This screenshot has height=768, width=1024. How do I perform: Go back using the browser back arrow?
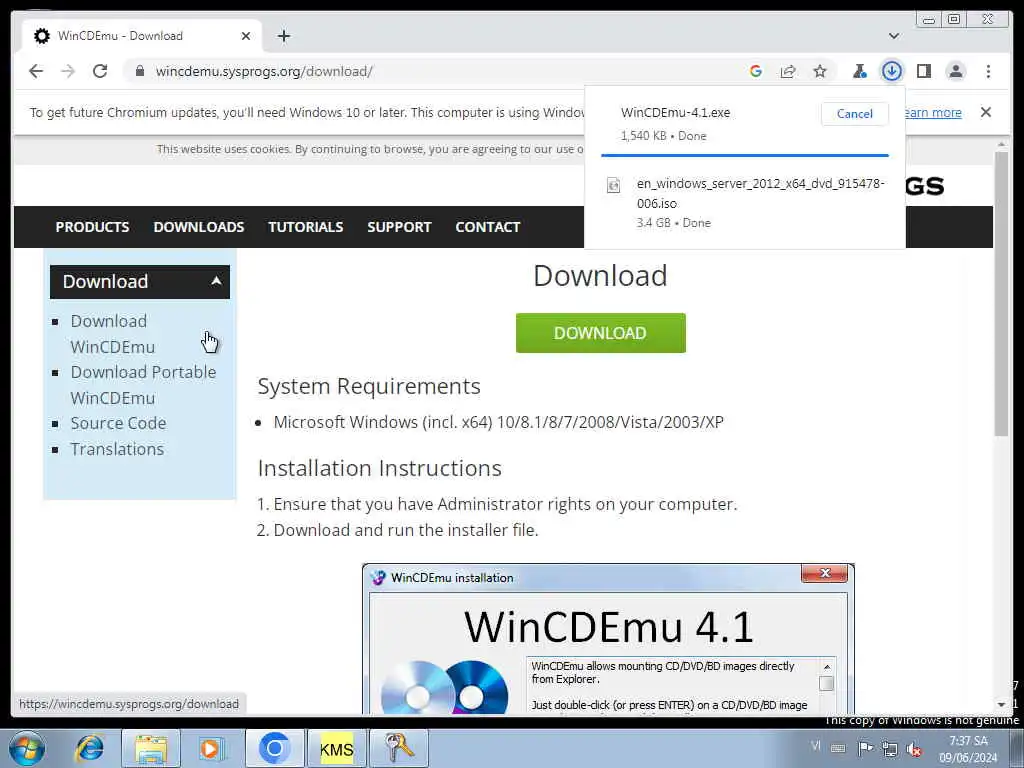point(36,71)
